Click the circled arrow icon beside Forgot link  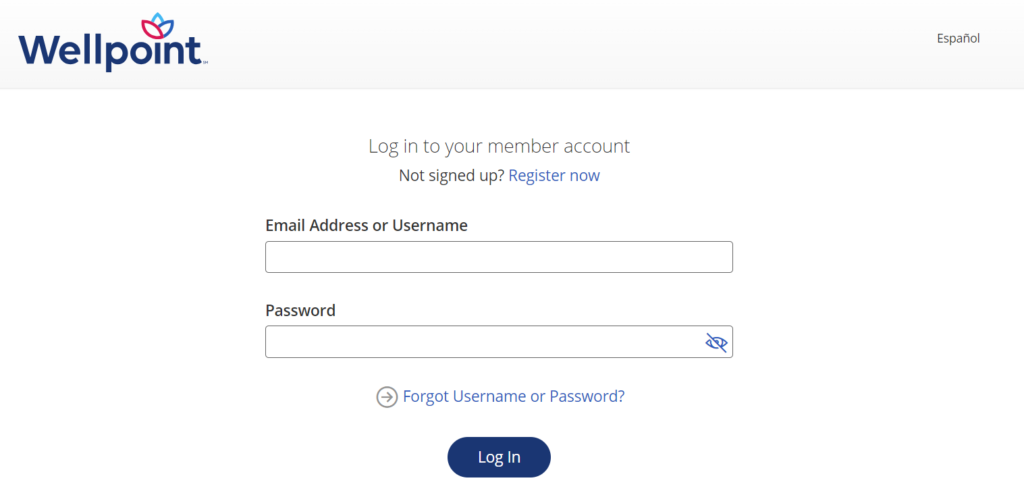click(386, 397)
